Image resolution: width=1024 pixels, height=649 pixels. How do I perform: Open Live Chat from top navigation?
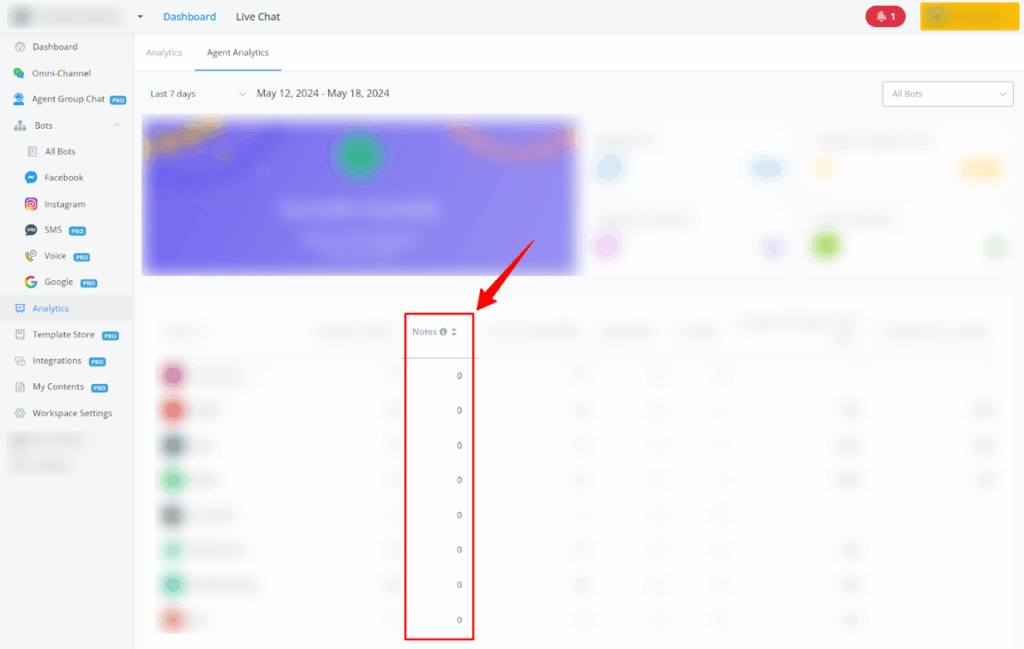tap(258, 17)
